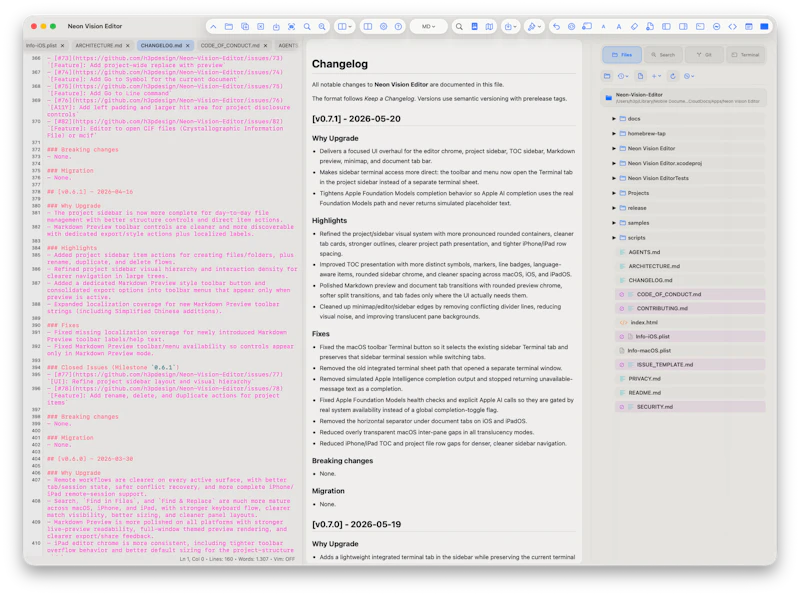
Task: Select Neon-Vision-Editor project root row
Action: click(x=684, y=97)
